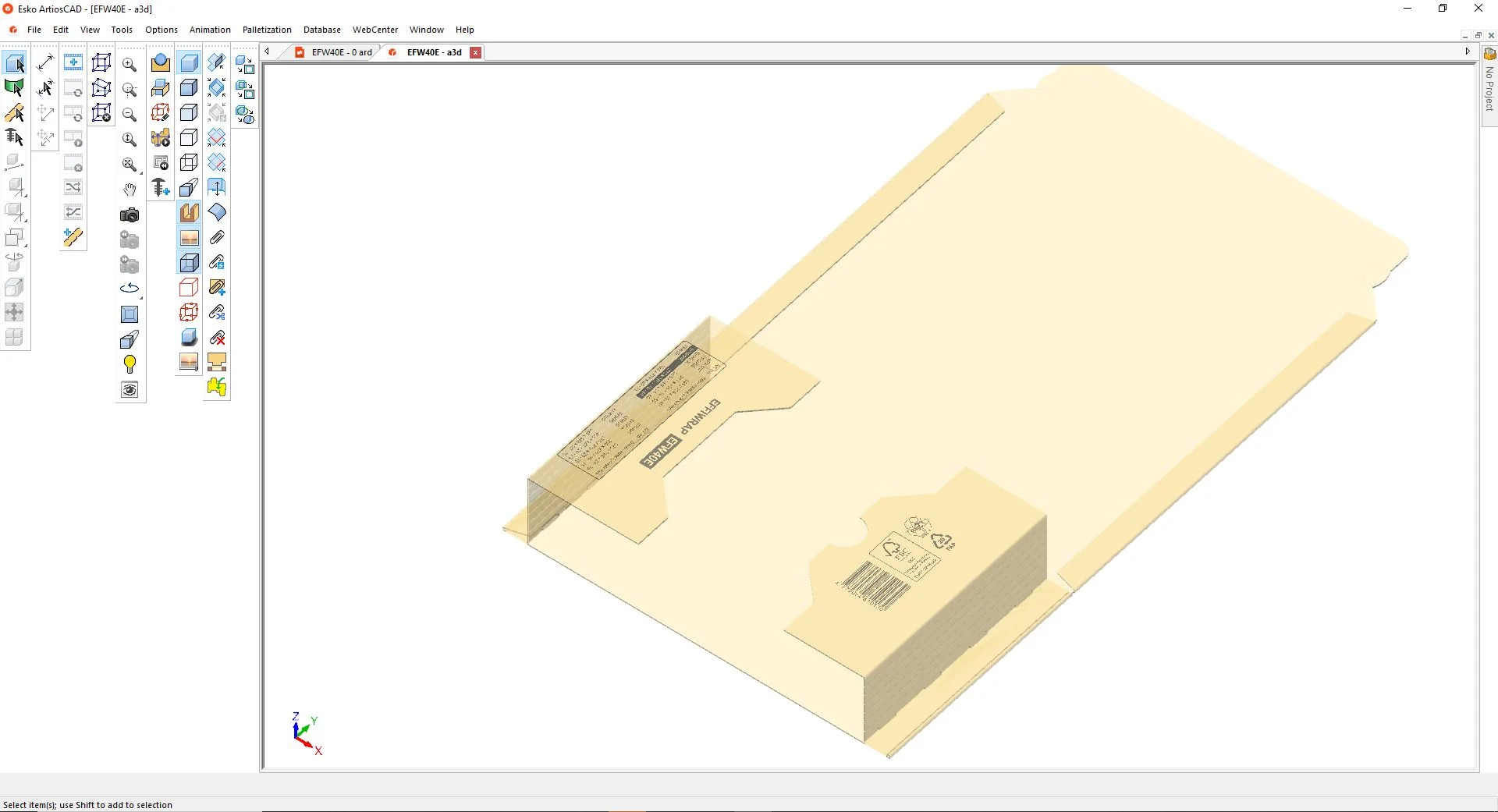Choose the paperclip attach tool
Screen dimensions: 1498x812
[217, 237]
